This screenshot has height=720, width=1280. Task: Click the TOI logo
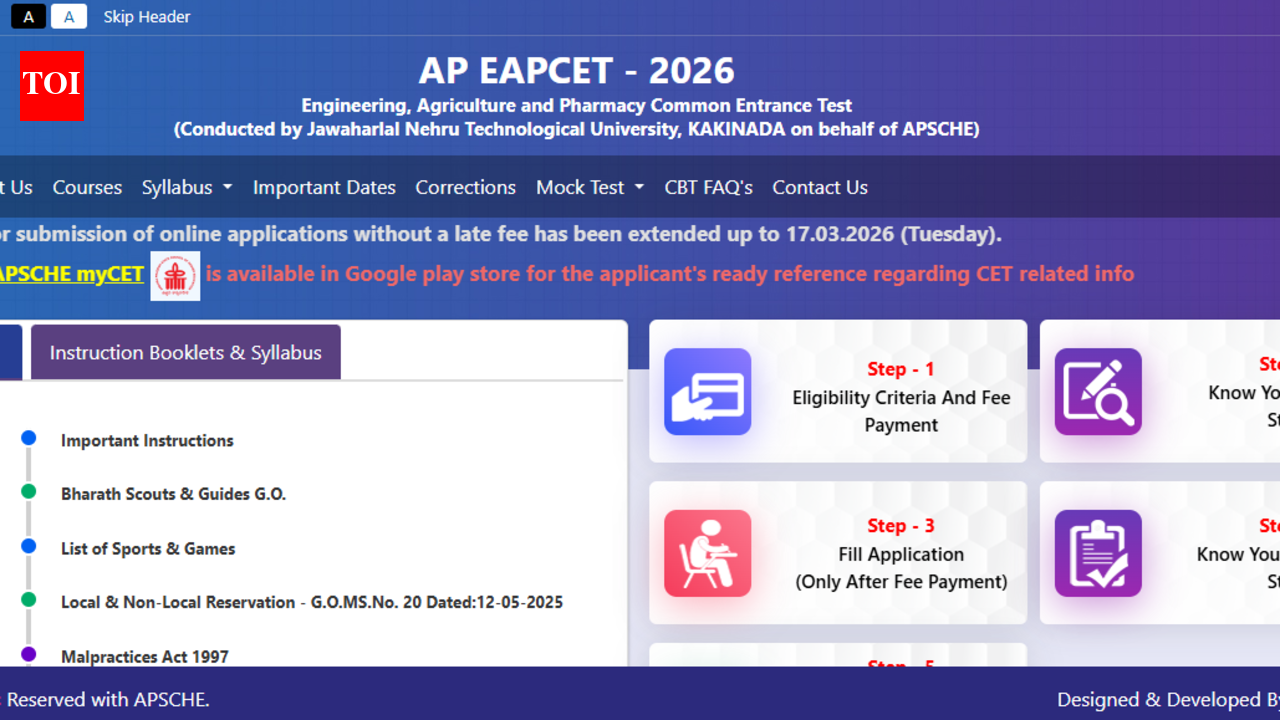[51, 87]
